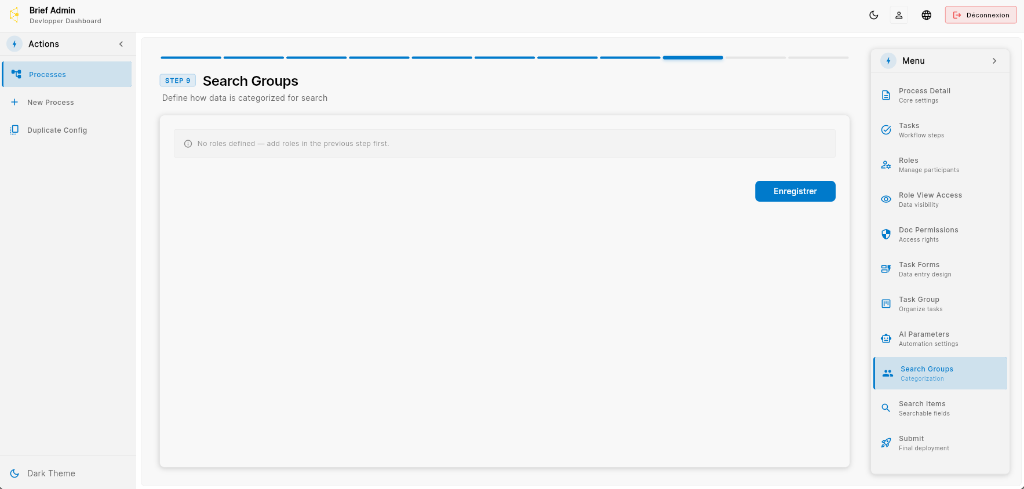The height and width of the screenshot is (489, 1024).
Task: Click the info icon in no-roles notice
Action: (188, 144)
